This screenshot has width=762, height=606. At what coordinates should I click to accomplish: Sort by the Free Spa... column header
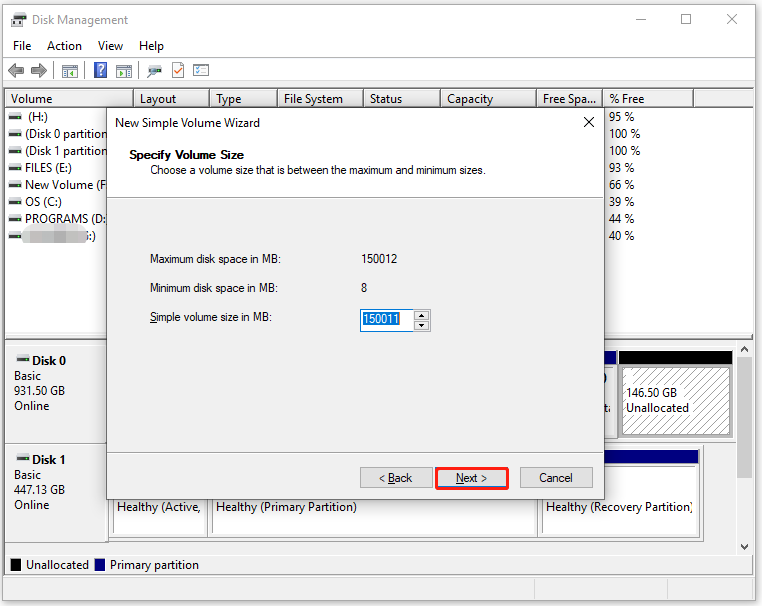570,99
